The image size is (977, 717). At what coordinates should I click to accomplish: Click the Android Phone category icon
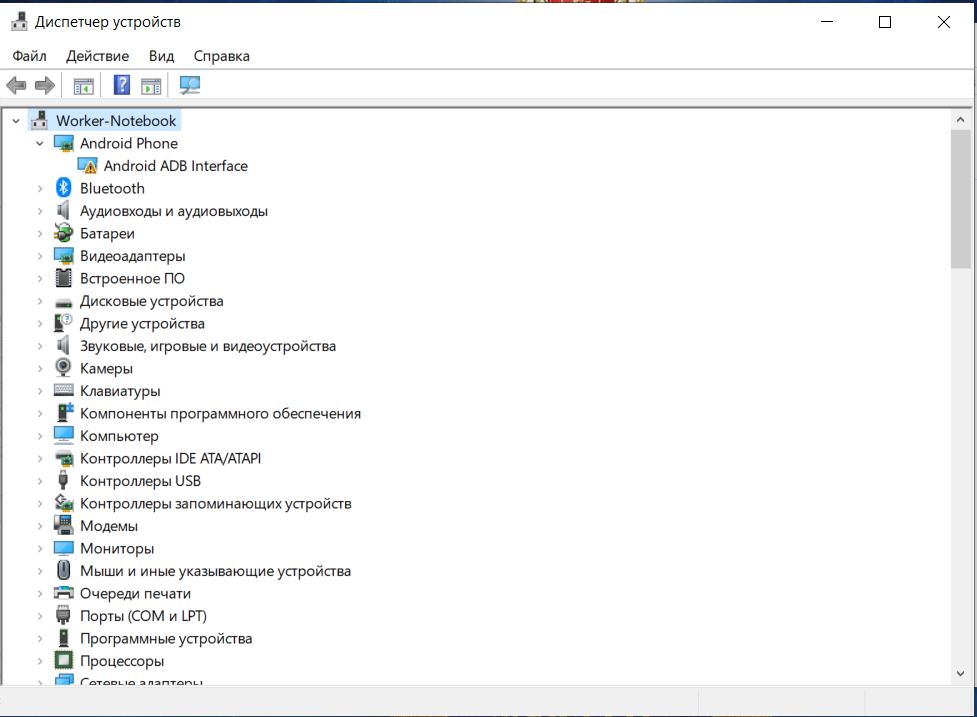pos(64,143)
